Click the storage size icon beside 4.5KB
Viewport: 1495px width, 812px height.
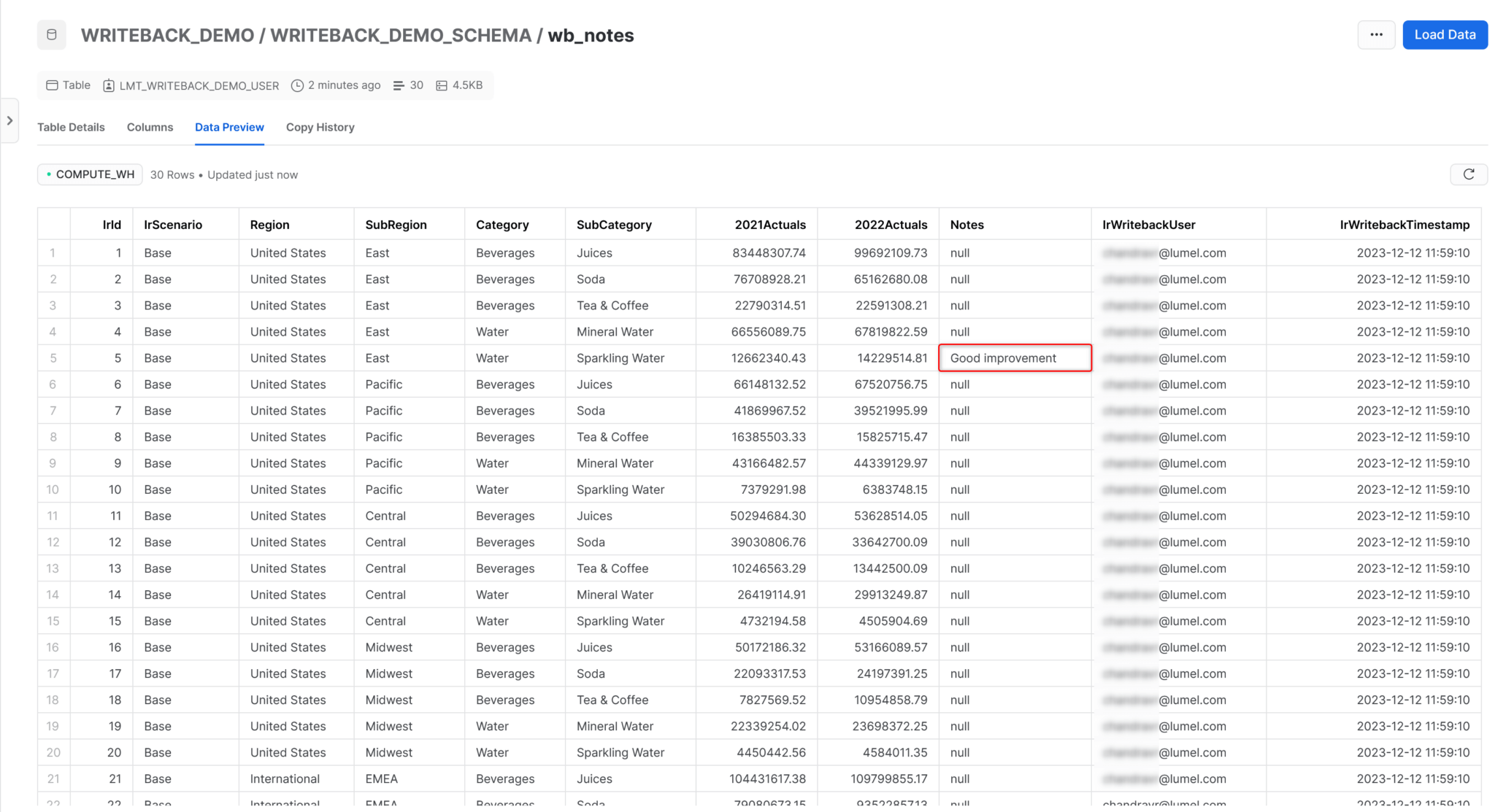441,85
